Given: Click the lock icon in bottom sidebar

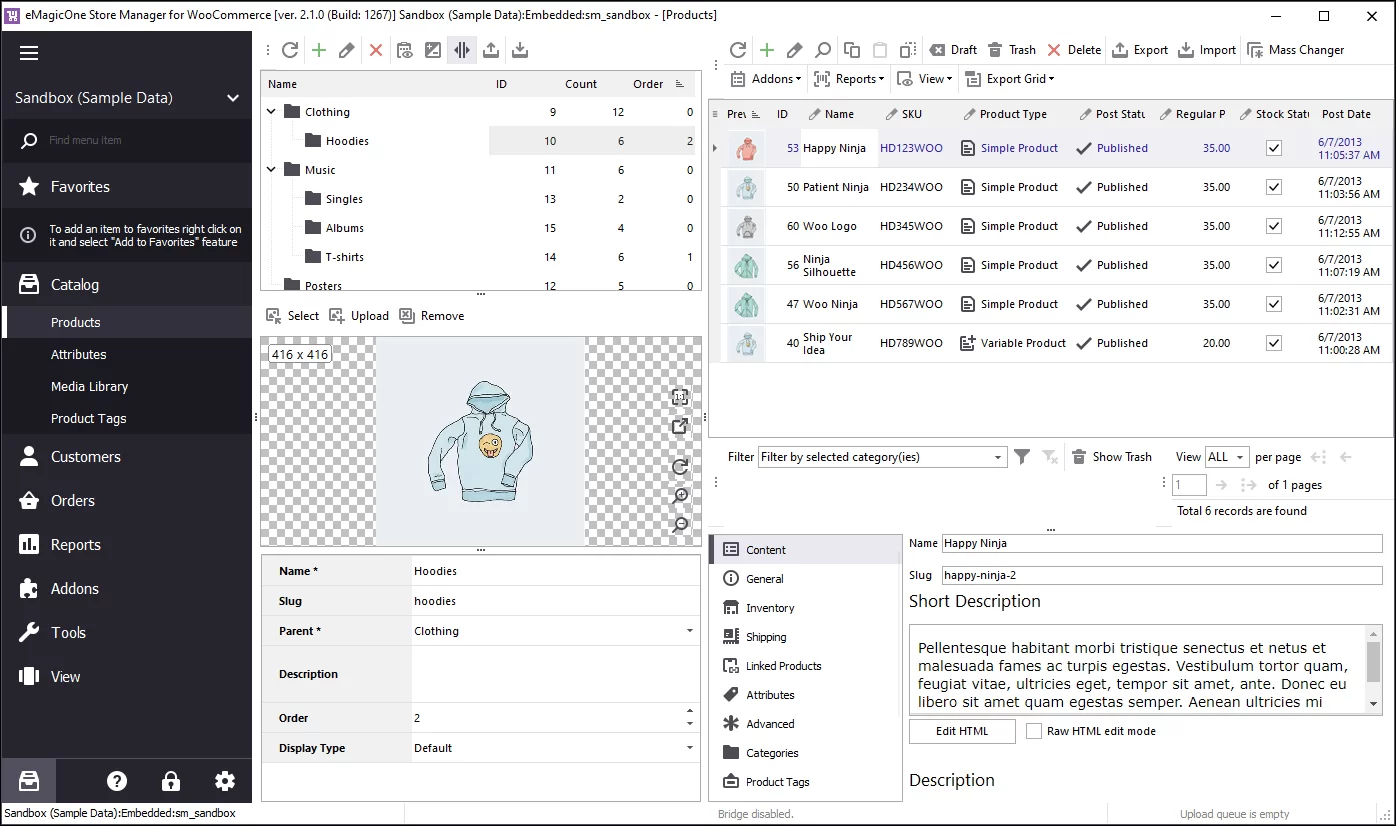Looking at the screenshot, I should [x=171, y=781].
